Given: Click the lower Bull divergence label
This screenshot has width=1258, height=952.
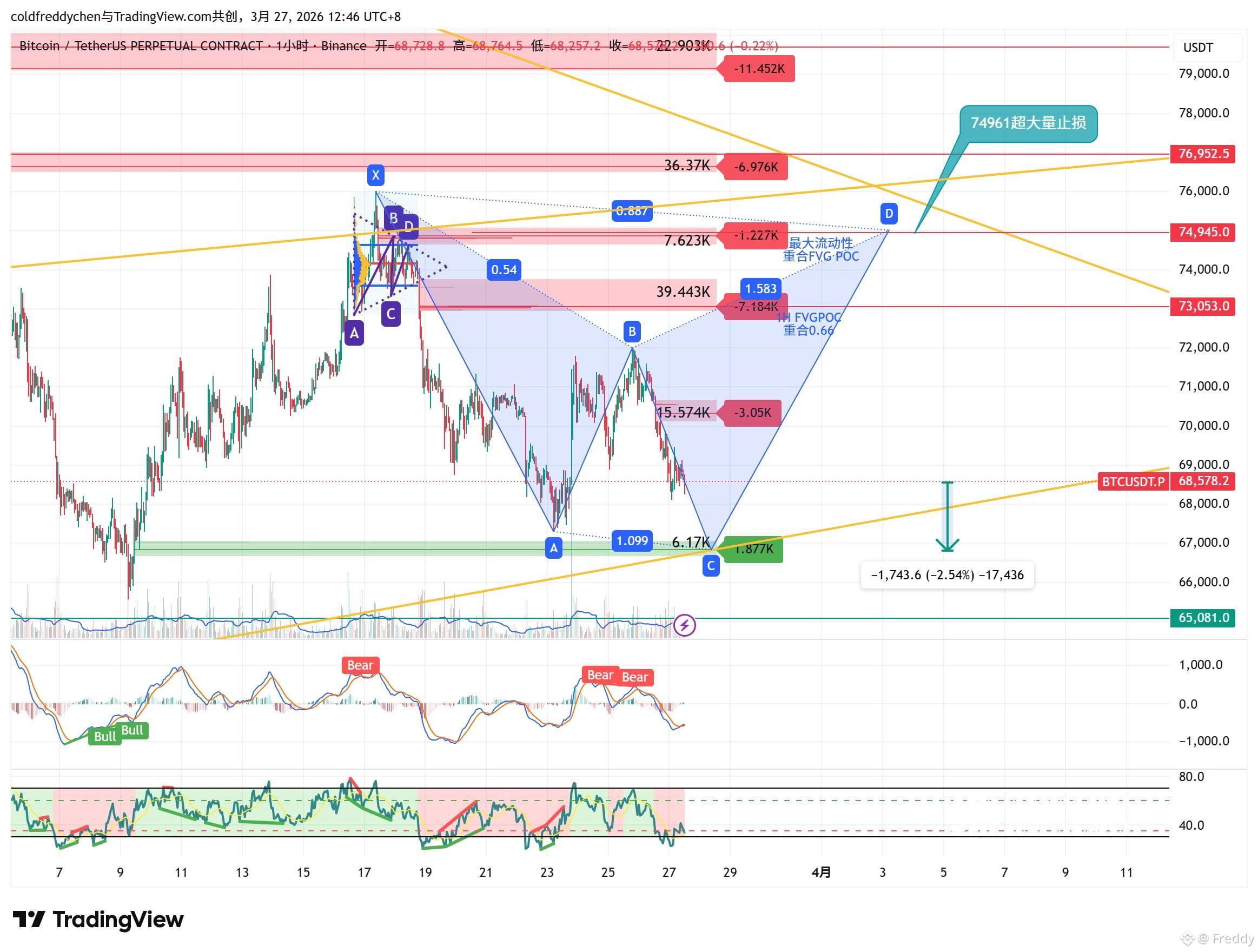Looking at the screenshot, I should 104,737.
